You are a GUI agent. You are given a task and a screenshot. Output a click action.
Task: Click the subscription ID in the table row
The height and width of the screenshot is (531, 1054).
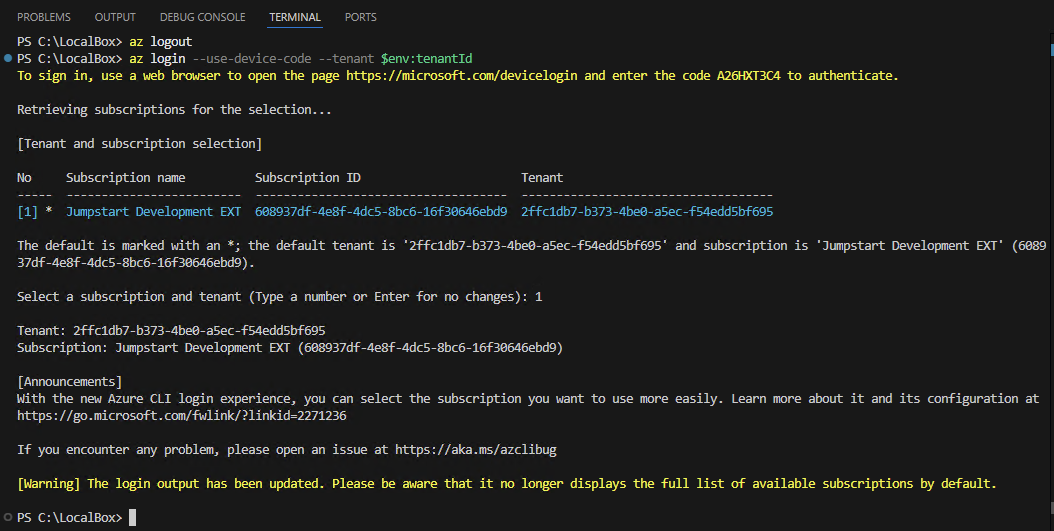click(x=381, y=212)
